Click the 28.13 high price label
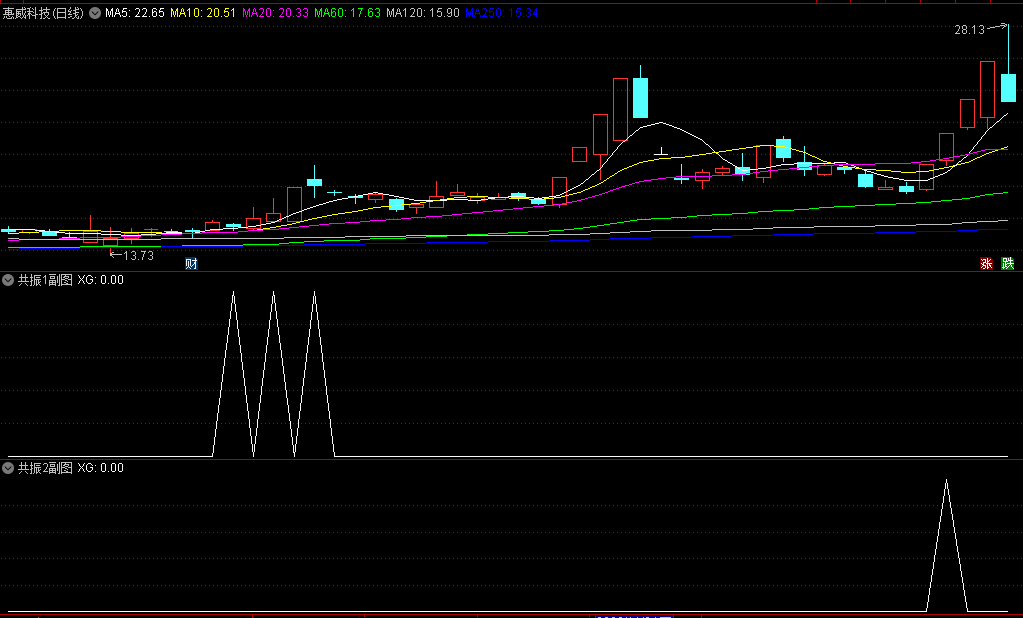 point(970,30)
